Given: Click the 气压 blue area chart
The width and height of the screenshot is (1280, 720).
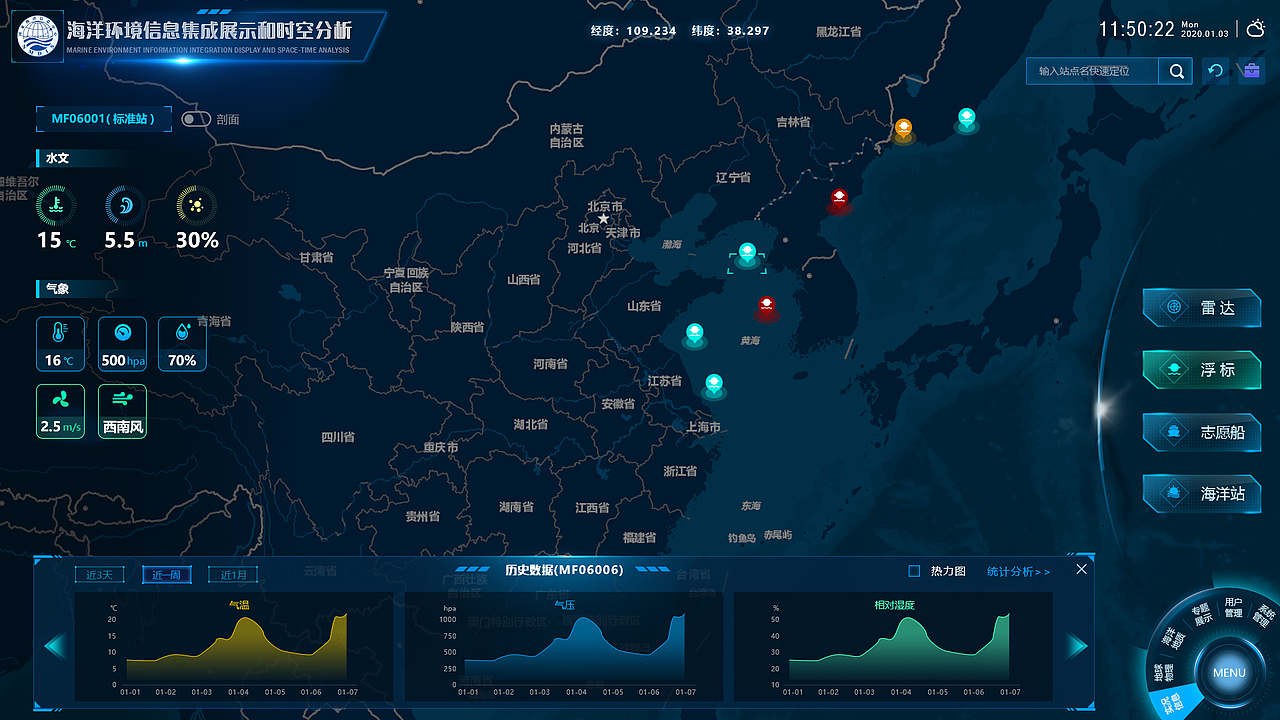Looking at the screenshot, I should click(x=575, y=649).
